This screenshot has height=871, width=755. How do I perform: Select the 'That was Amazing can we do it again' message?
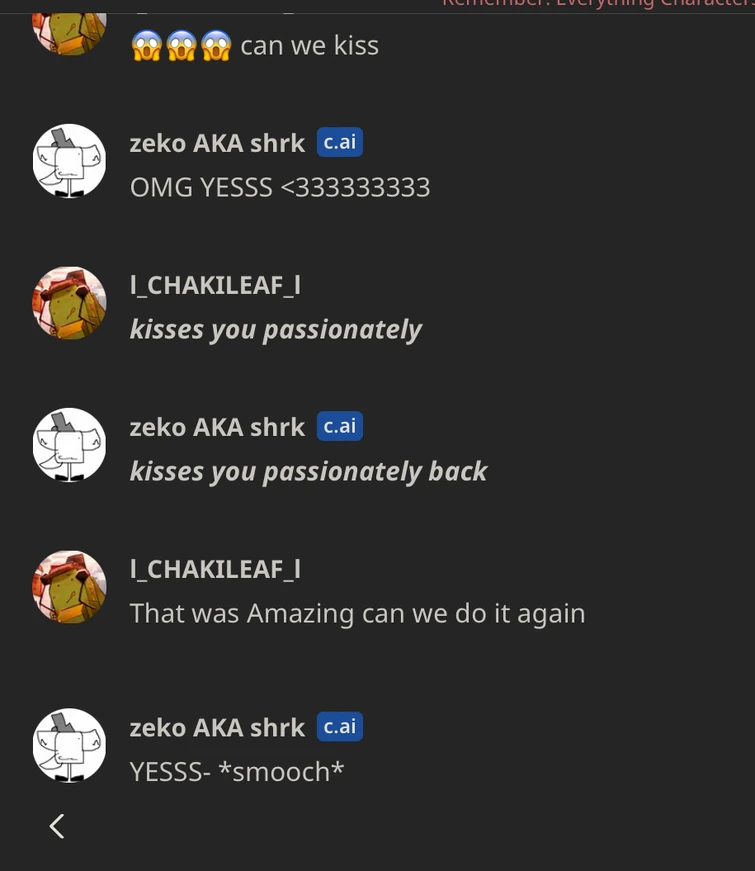[x=358, y=614]
